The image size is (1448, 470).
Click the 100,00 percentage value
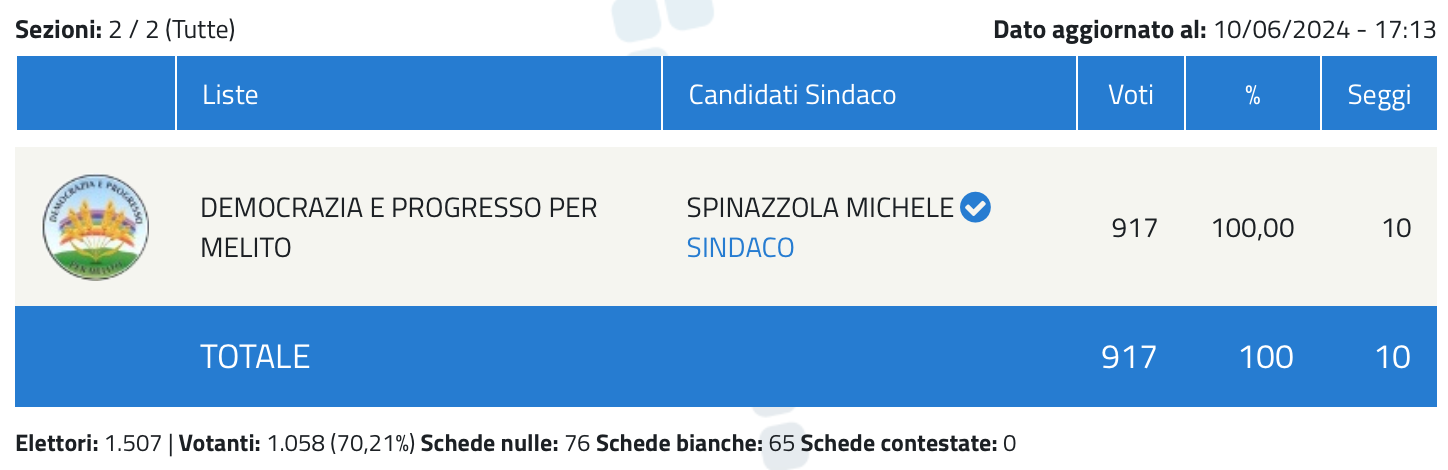pyautogui.click(x=1252, y=228)
